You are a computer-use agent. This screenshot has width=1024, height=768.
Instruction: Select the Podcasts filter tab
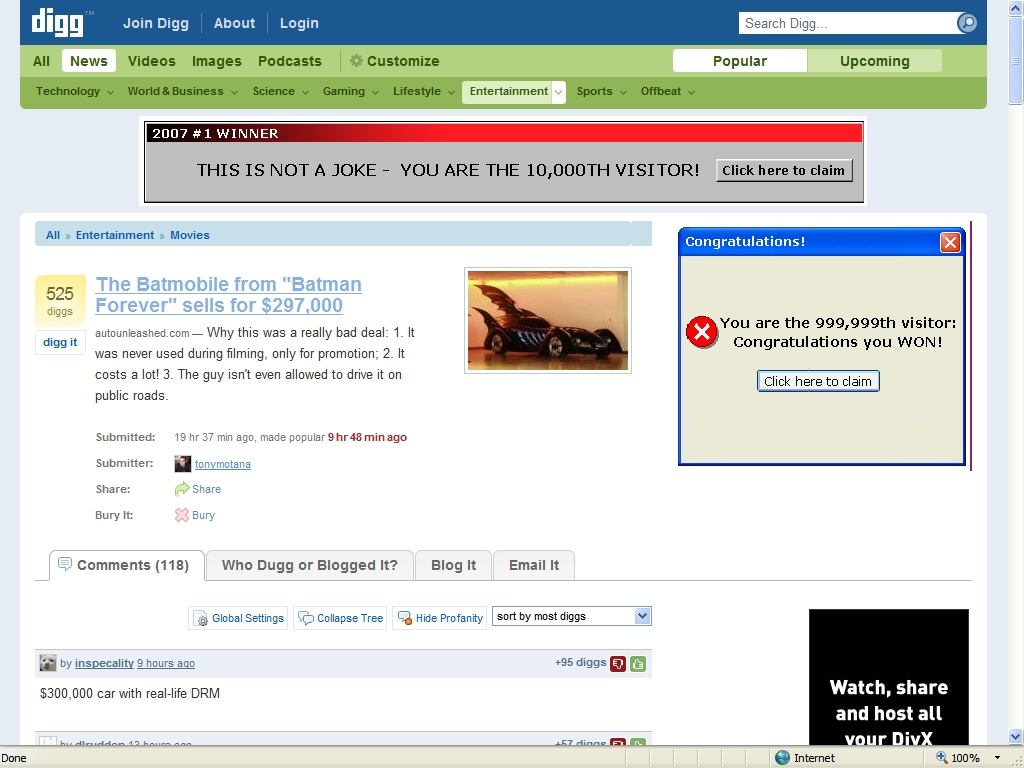(x=289, y=61)
